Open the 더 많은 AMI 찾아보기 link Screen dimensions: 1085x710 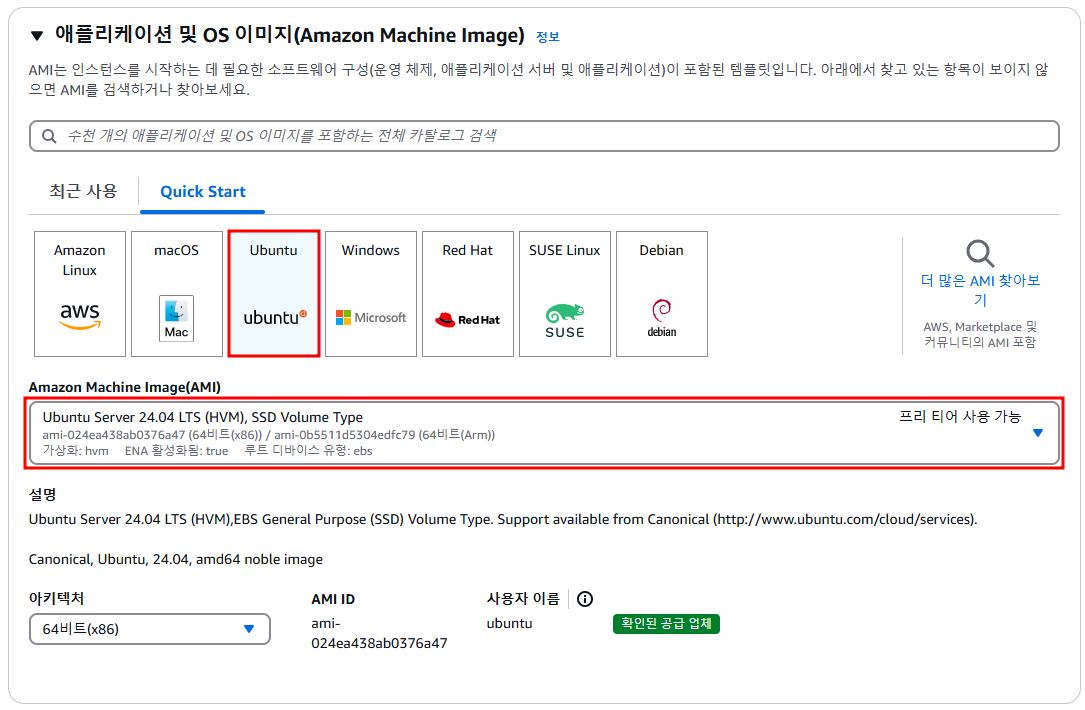pos(980,290)
